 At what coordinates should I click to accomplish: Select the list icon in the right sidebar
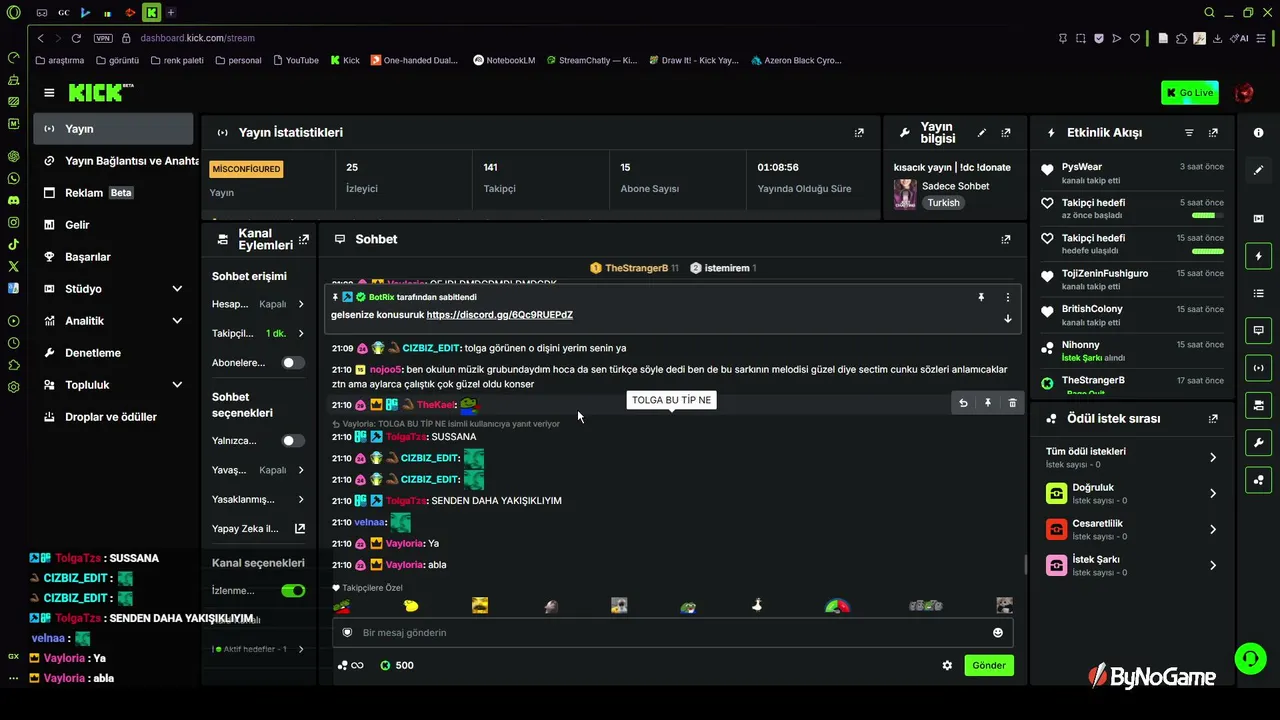(1258, 293)
